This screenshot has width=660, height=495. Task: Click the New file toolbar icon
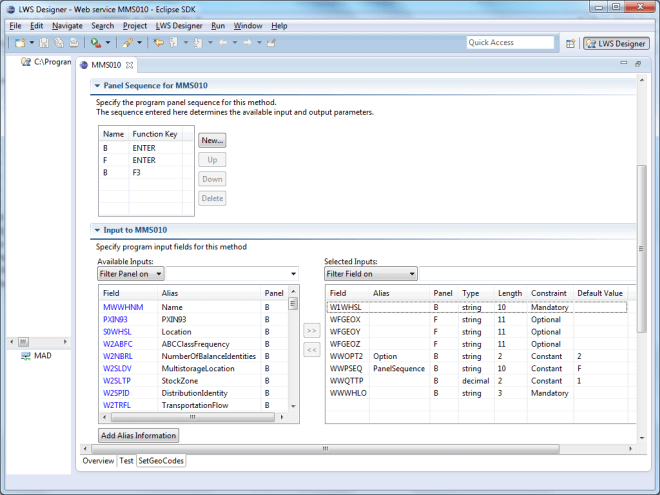coord(19,43)
